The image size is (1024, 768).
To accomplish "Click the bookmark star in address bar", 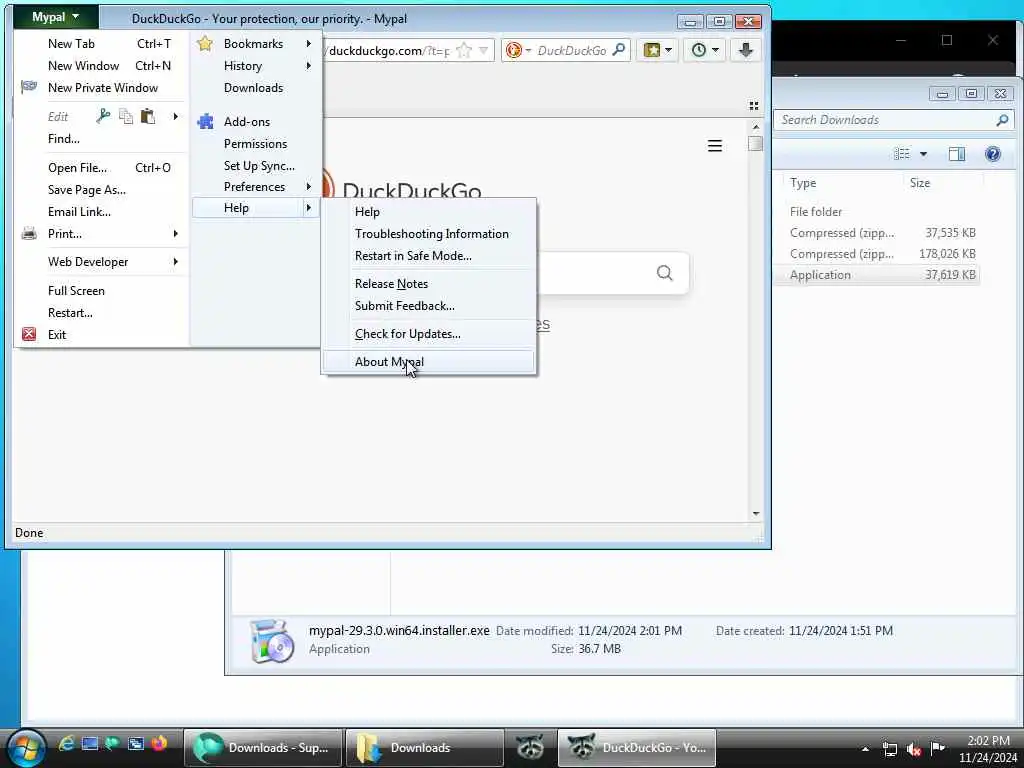I will coord(464,50).
